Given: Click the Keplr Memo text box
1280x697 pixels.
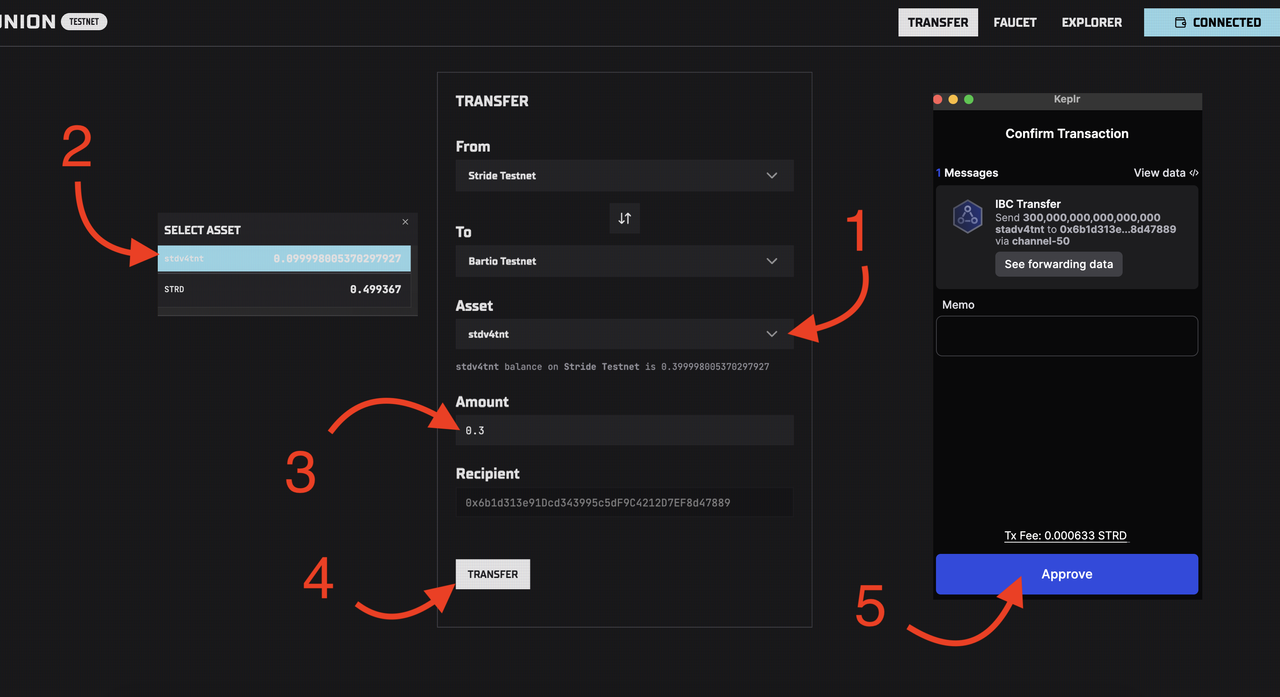Looking at the screenshot, I should [x=1067, y=336].
